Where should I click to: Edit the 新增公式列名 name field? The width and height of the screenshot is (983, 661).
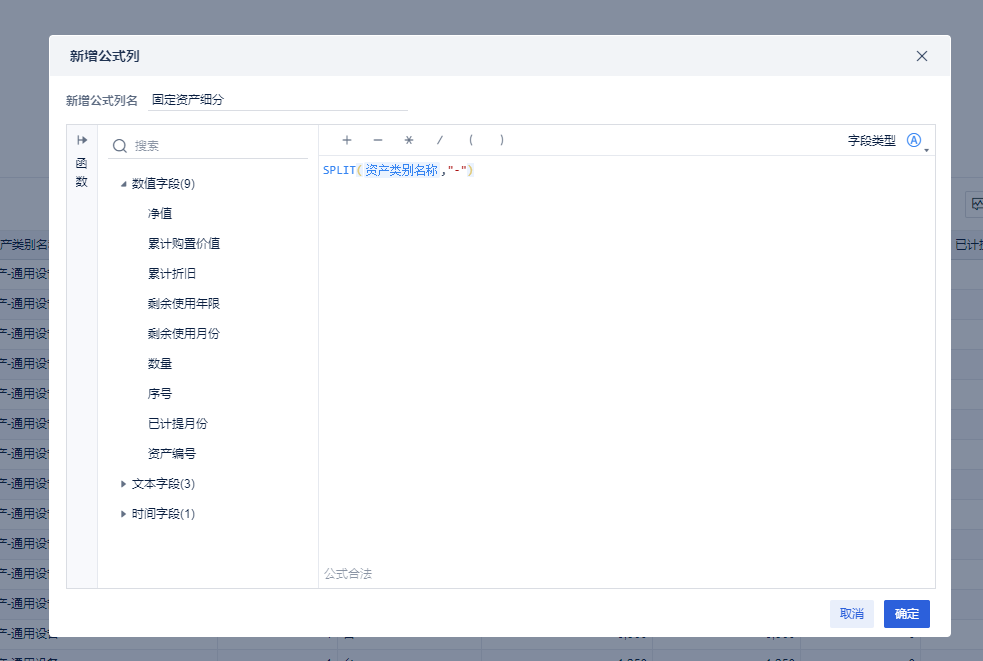pos(278,100)
